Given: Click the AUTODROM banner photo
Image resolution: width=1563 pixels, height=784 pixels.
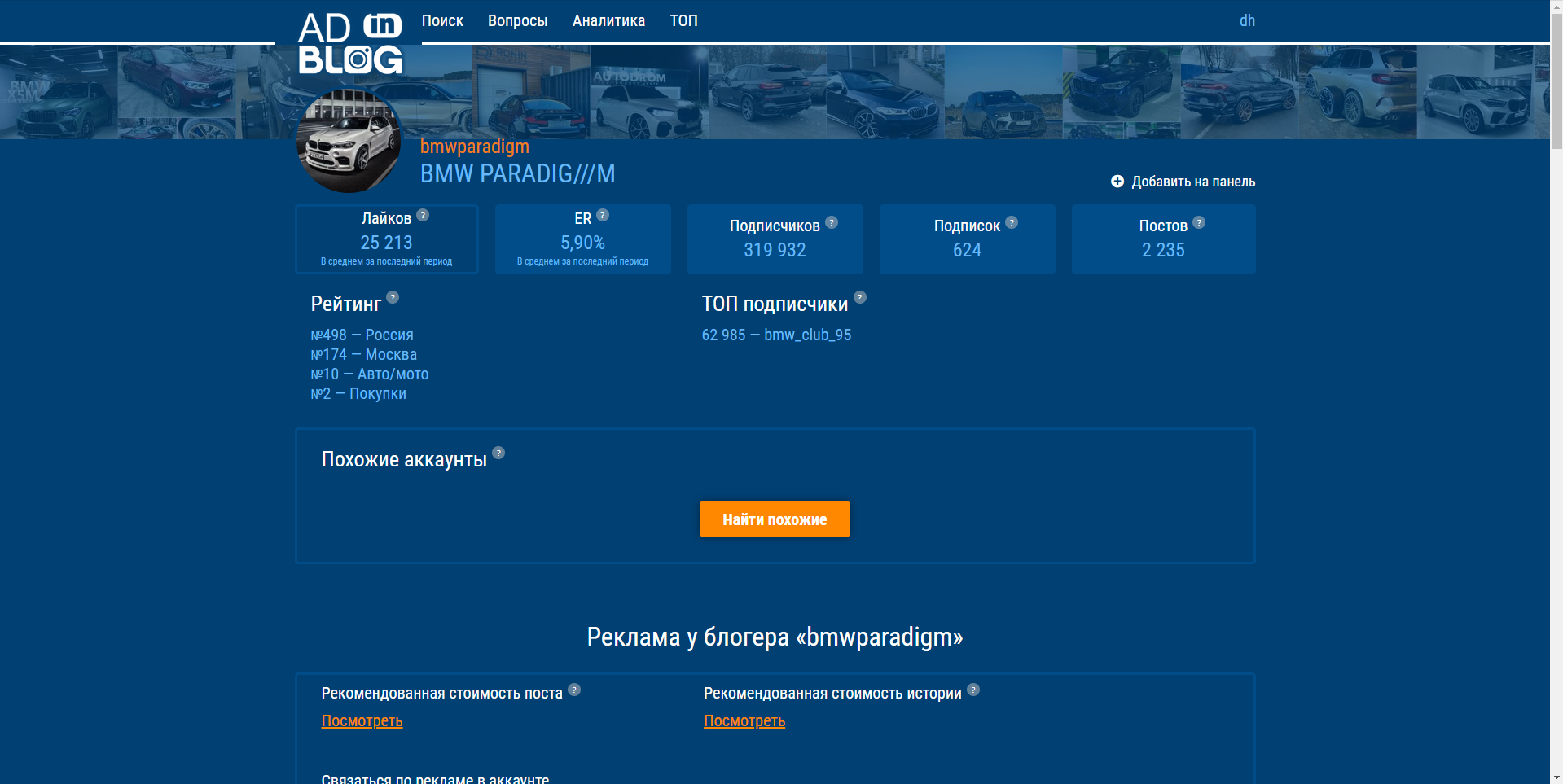Looking at the screenshot, I should pyautogui.click(x=649, y=92).
